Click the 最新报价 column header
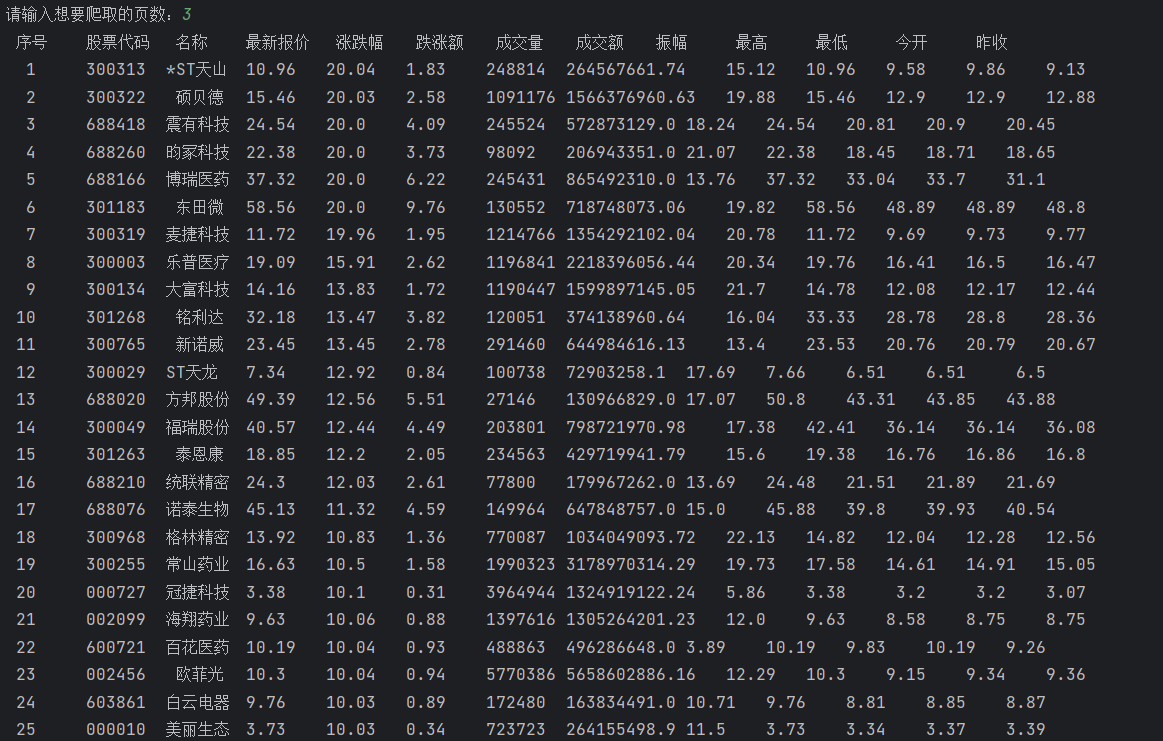 pos(277,42)
